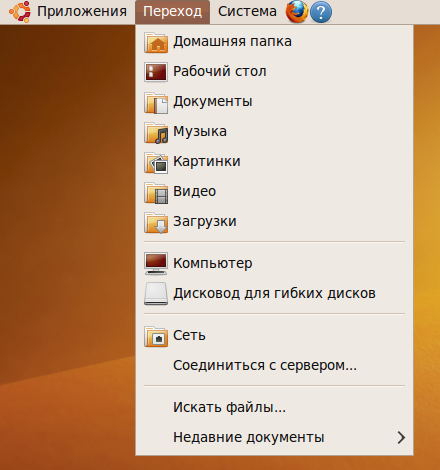440x470 pixels.
Task: Launch Firefox from the panel icon
Action: [x=297, y=11]
